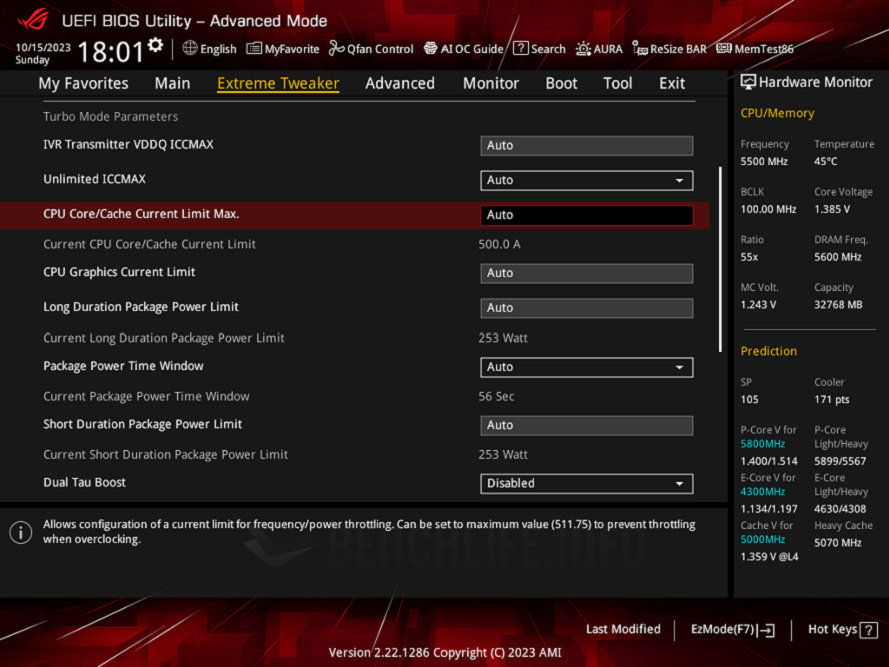Open AURA lighting icon

(x=583, y=49)
